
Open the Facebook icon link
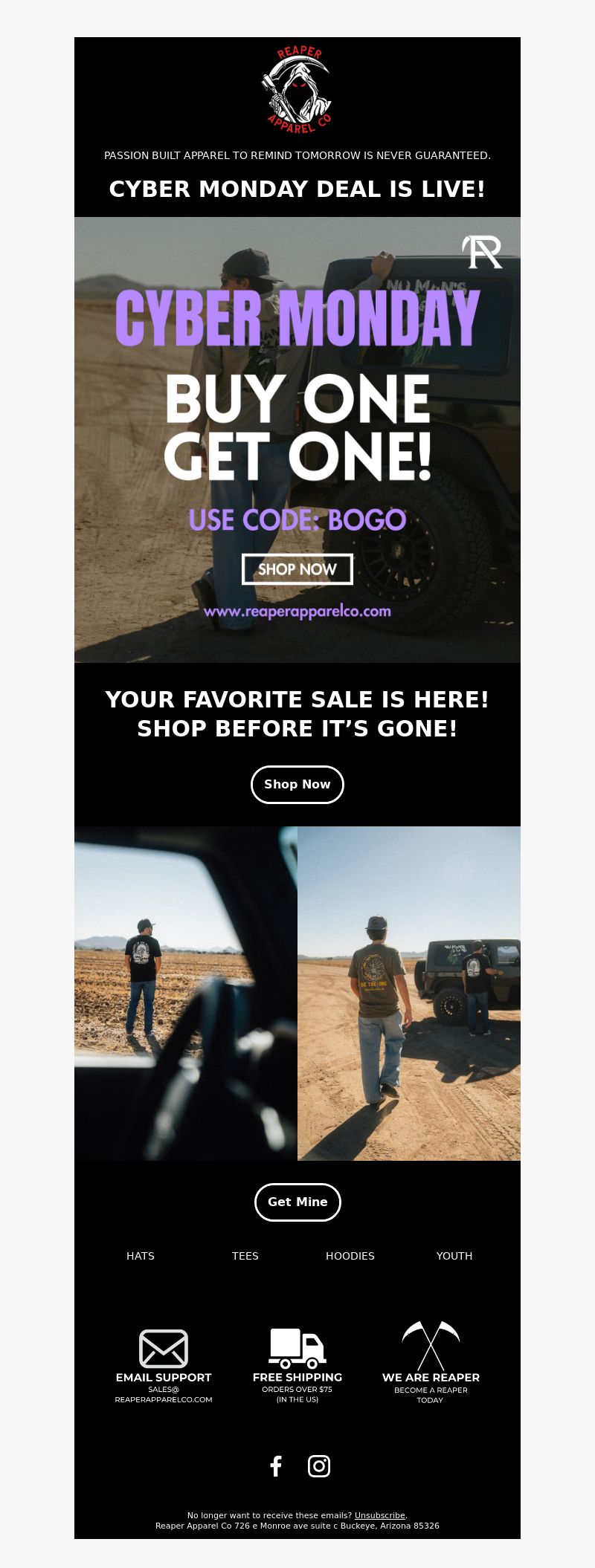click(x=276, y=1466)
